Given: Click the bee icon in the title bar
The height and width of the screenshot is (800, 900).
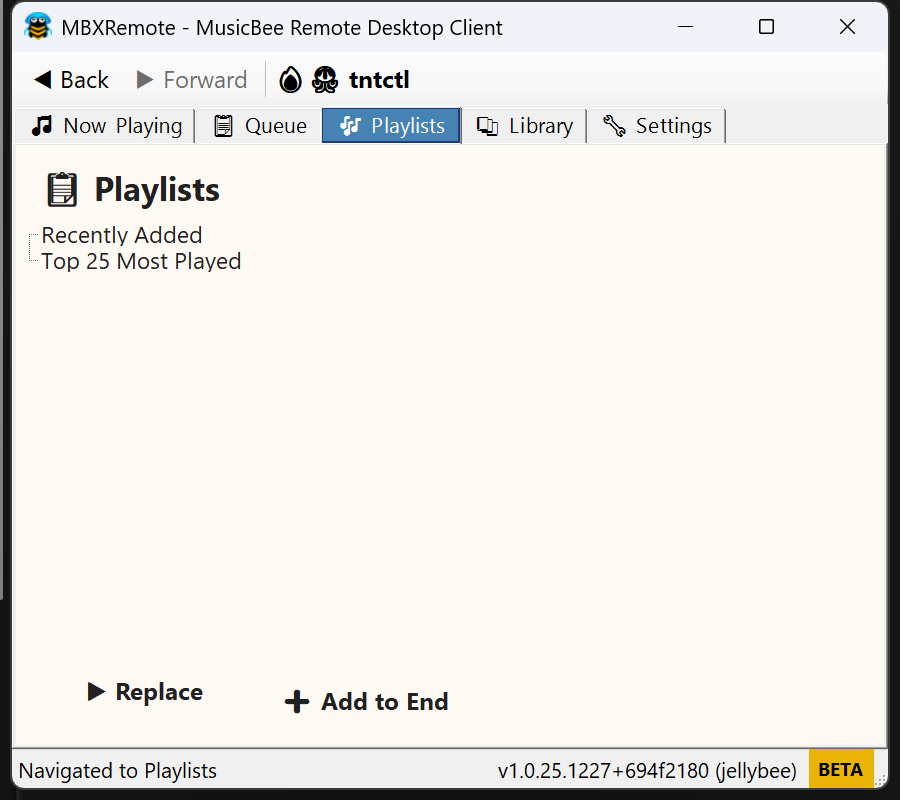Looking at the screenshot, I should tap(38, 27).
